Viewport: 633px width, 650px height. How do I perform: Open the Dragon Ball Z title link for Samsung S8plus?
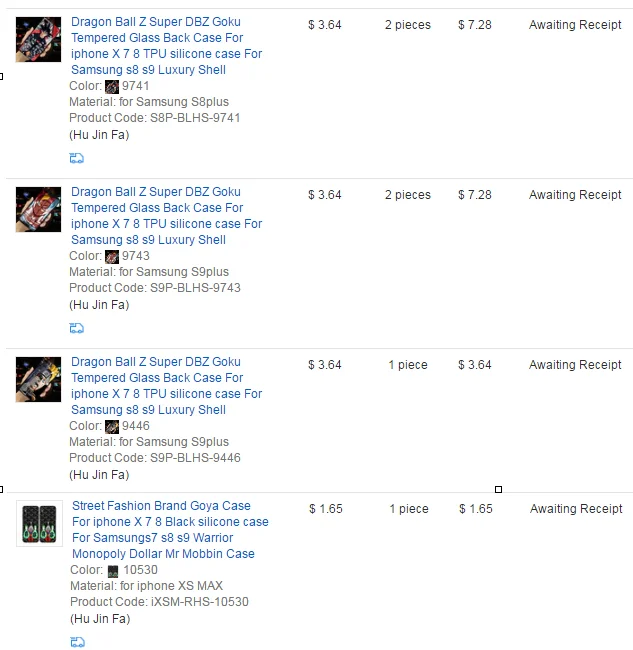point(167,46)
